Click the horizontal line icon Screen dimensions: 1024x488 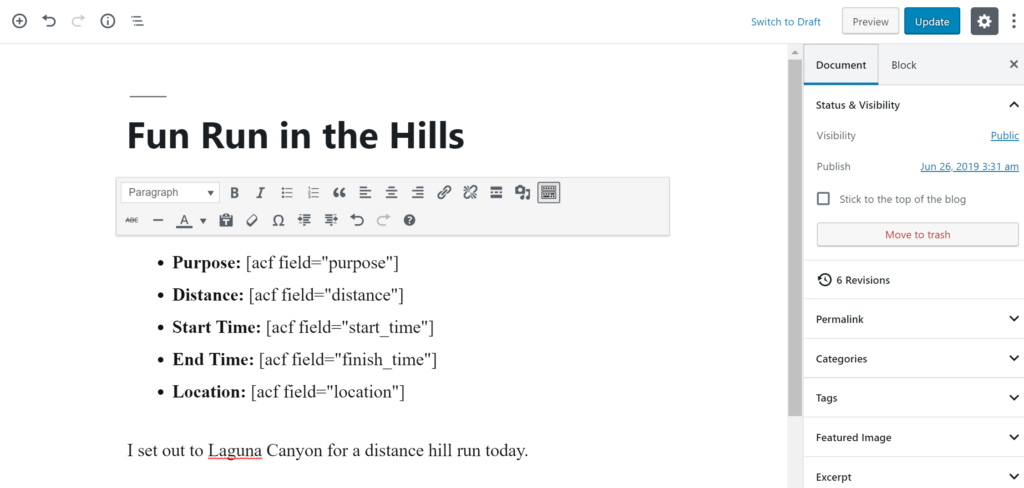(157, 220)
